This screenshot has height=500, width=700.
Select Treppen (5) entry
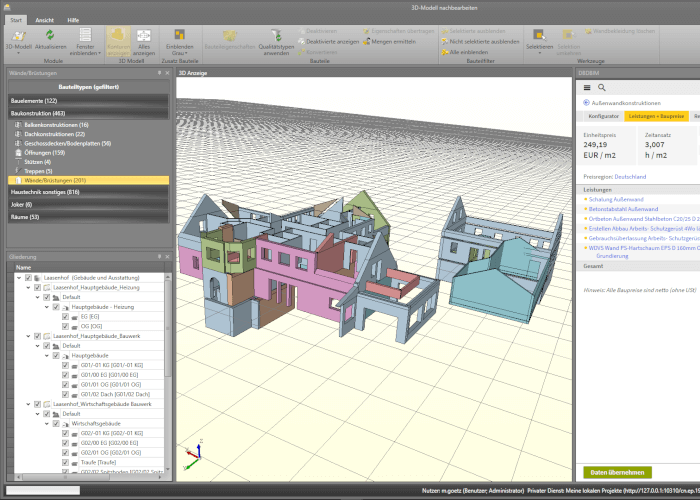[x=88, y=171]
